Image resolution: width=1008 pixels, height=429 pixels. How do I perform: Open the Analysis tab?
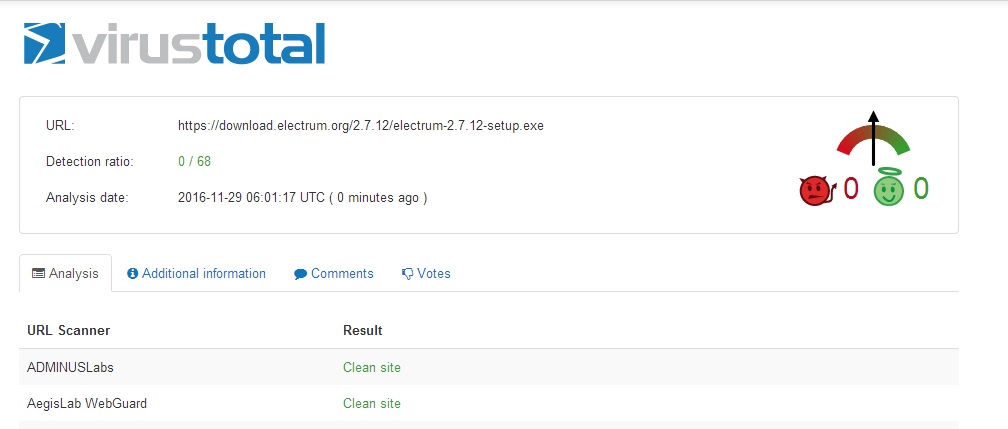66,273
